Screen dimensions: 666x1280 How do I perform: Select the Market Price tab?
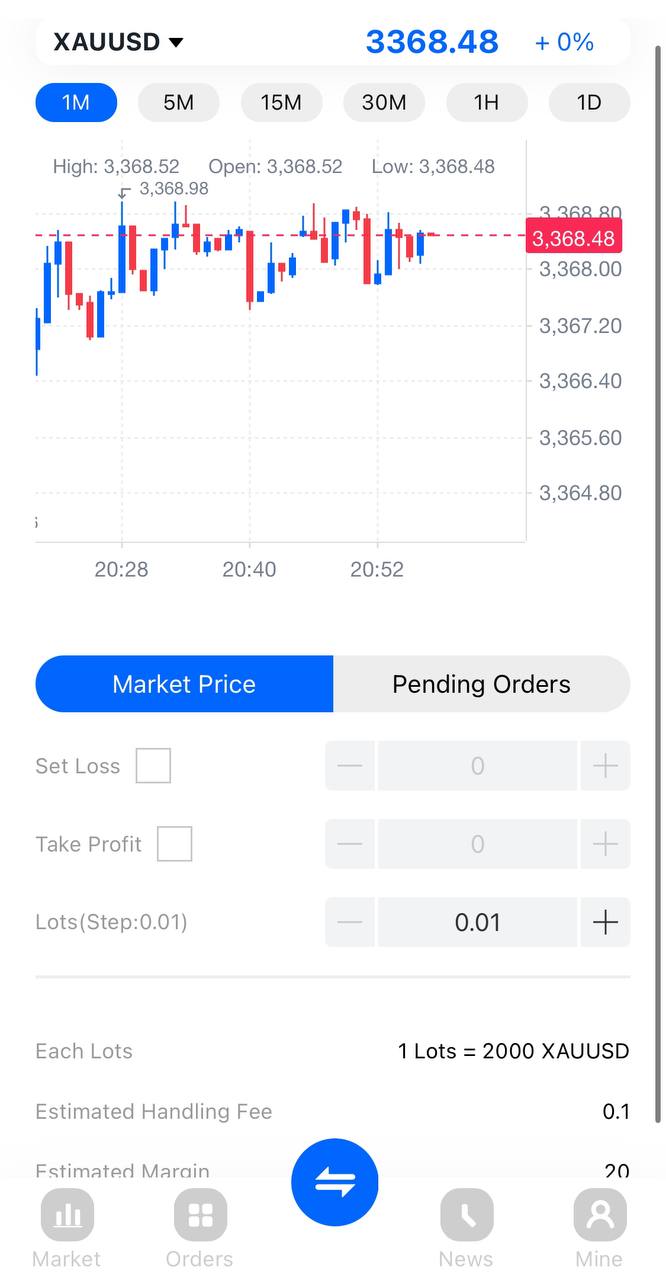pos(184,684)
